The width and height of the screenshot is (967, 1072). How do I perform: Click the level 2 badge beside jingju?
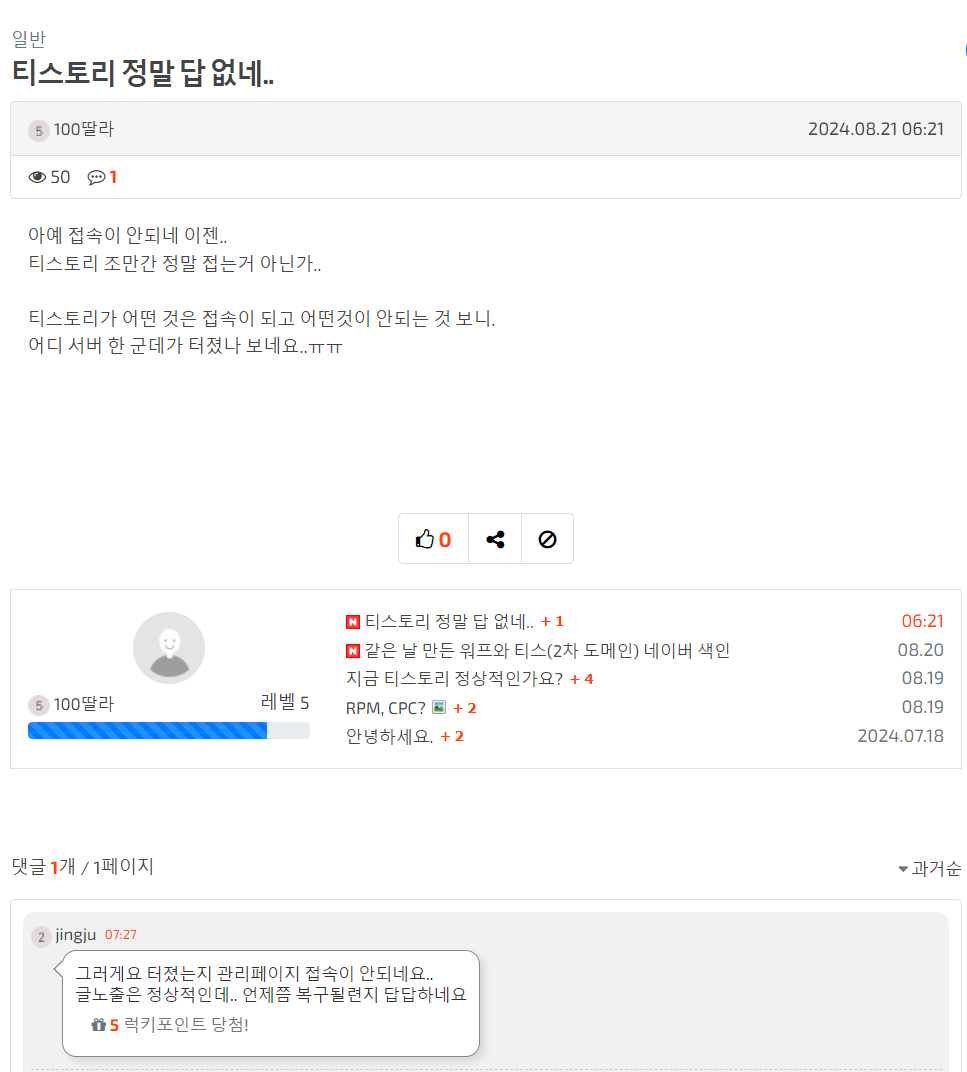(x=41, y=936)
